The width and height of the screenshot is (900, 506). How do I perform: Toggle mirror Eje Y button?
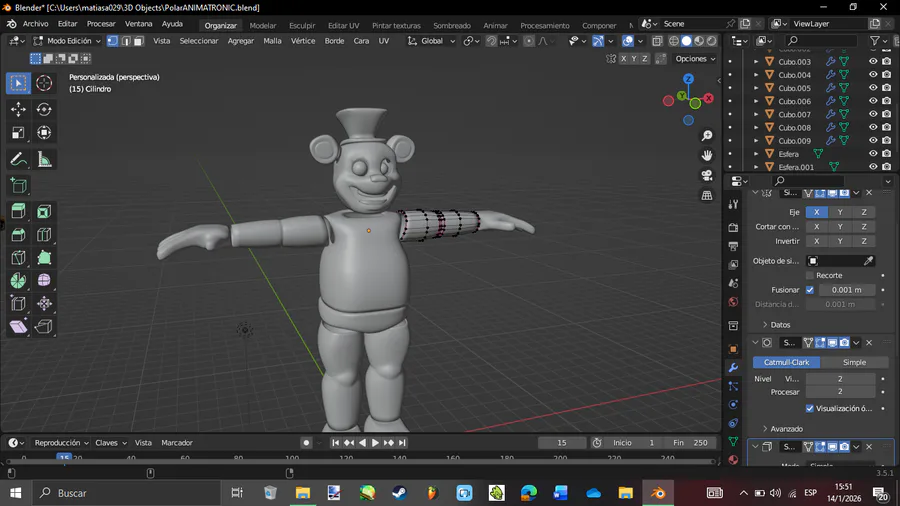(840, 212)
